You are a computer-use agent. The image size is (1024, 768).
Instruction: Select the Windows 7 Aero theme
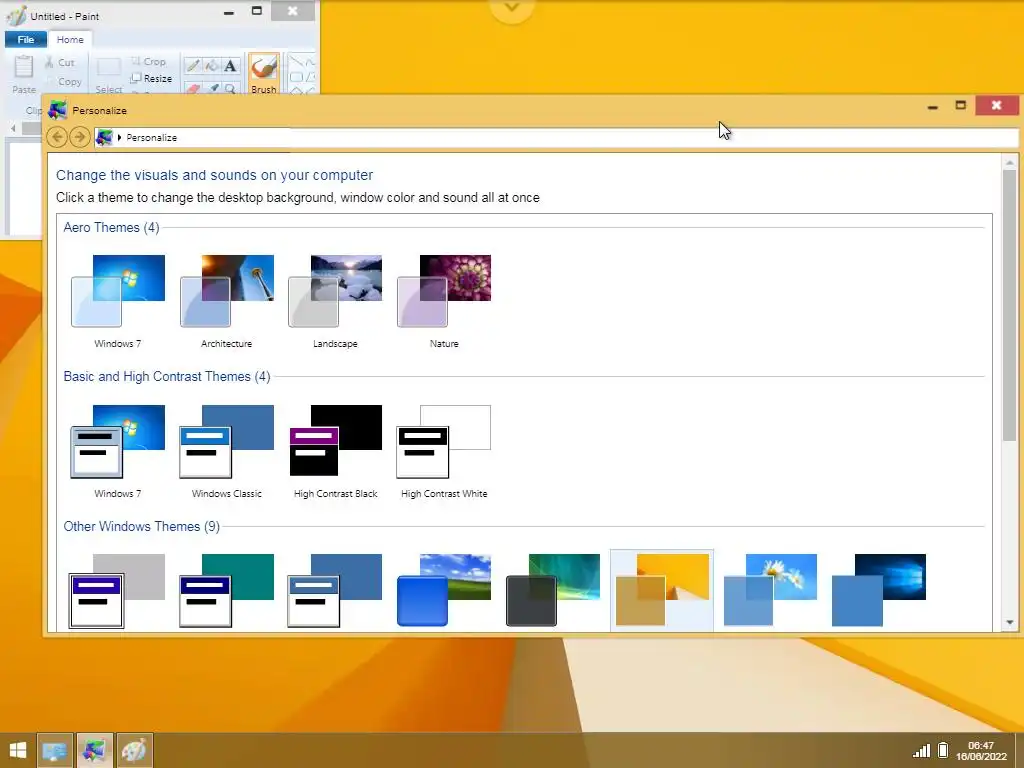coord(118,301)
